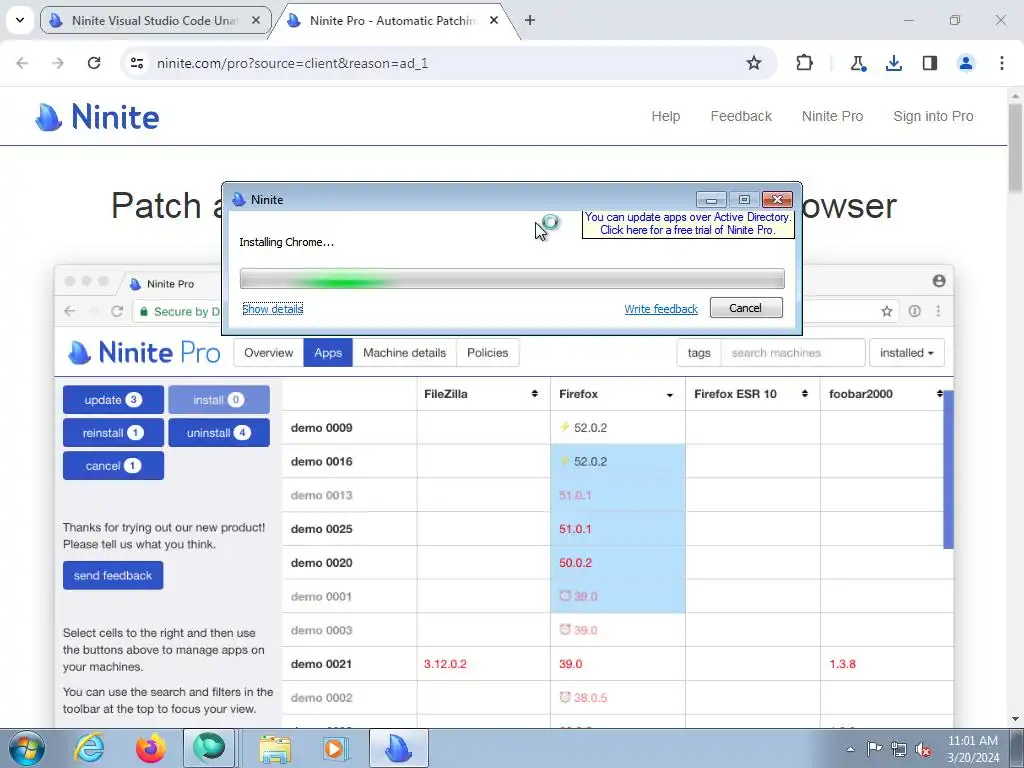This screenshot has width=1024, height=768.
Task: Select FileZilla 3.12.0.2 cell for demo 0021
Action: pyautogui.click(x=483, y=664)
